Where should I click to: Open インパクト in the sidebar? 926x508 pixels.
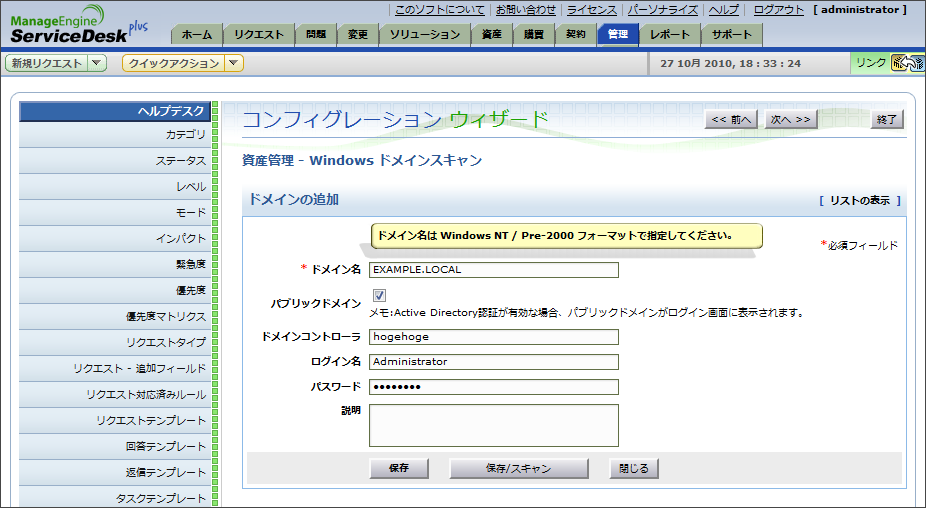point(115,239)
